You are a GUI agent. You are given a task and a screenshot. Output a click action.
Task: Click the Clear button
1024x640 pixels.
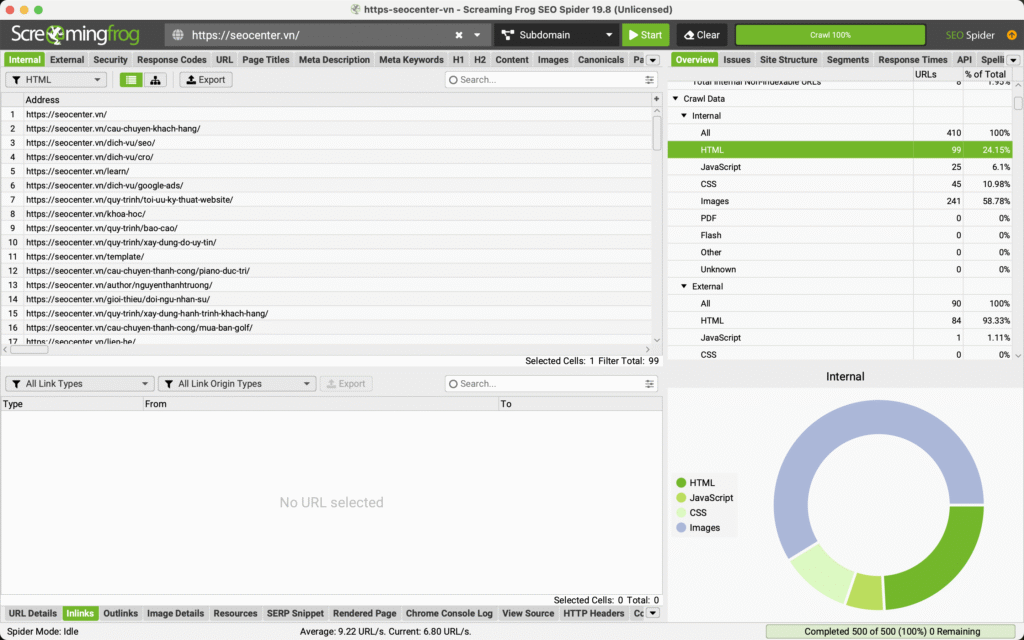[701, 35]
